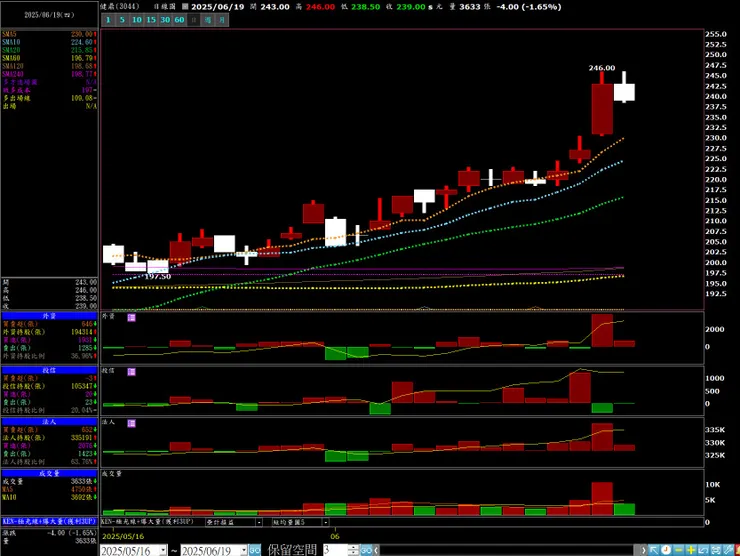Image resolution: width=740 pixels, height=556 pixels.
Task: Open the purple settings icon in 投信 panel
Action: pos(132,372)
